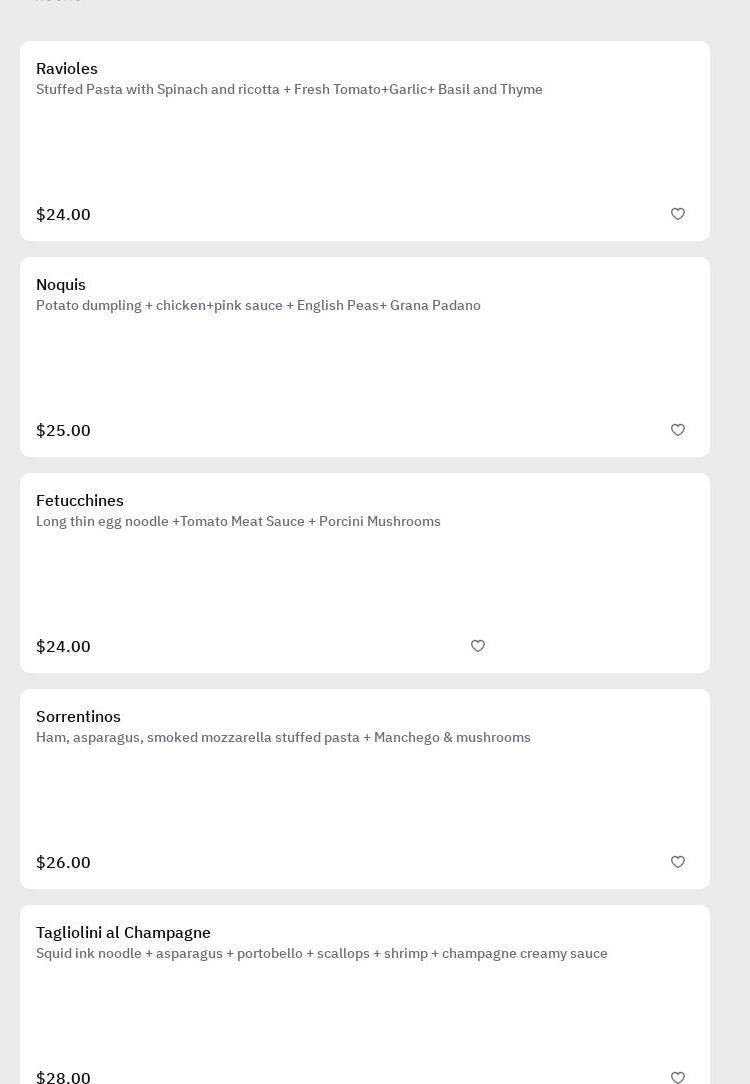Add Sorrentinos to favorites with heart
This screenshot has height=1084, width=750.
(678, 862)
